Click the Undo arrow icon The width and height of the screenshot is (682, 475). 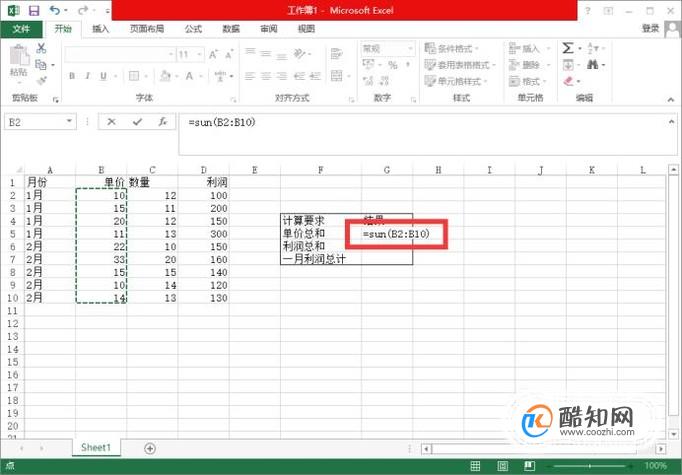(x=55, y=10)
